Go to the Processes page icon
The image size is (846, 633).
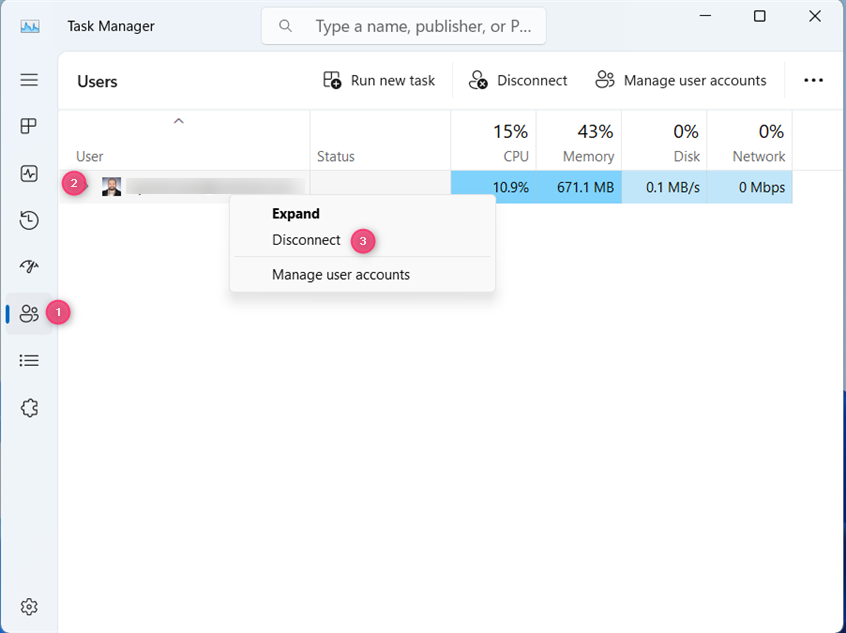click(x=29, y=126)
